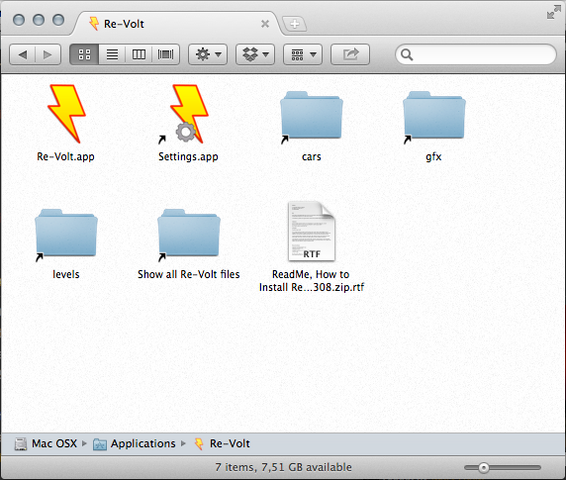This screenshot has width=566, height=480.
Task: Click the window zoom traffic light button
Action: point(58,20)
